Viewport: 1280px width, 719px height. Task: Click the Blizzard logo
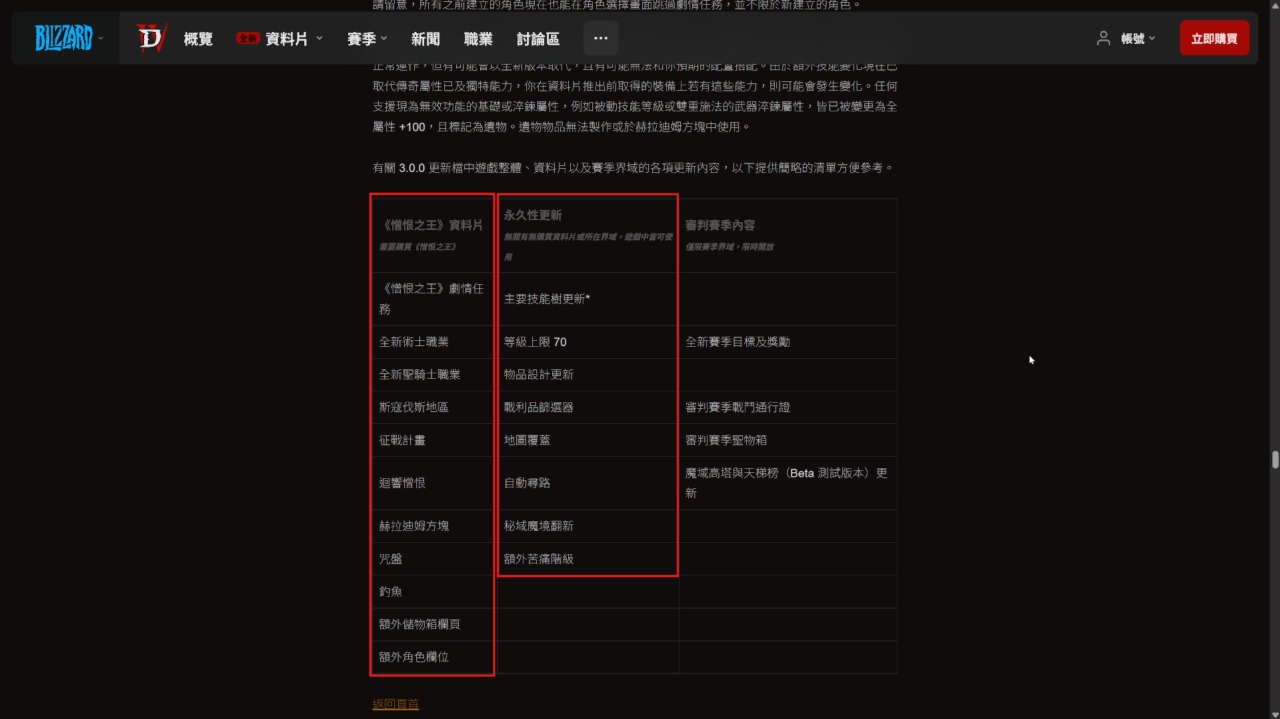[x=63, y=38]
